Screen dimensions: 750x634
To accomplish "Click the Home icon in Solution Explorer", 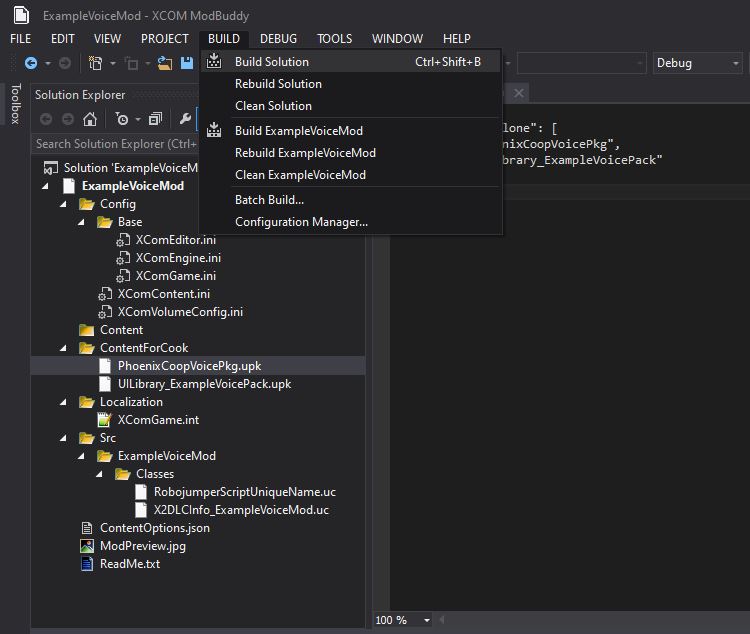I will 90,119.
